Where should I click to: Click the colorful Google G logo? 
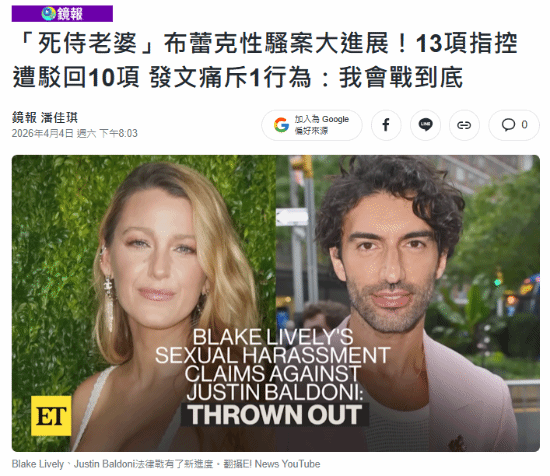(281, 125)
